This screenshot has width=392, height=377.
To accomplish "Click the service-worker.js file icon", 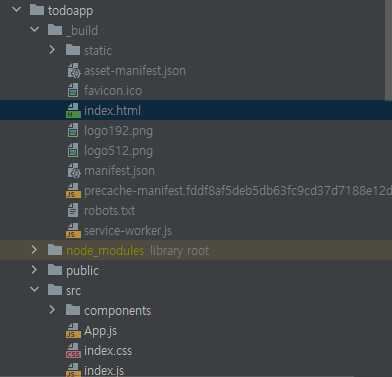I will tap(73, 231).
